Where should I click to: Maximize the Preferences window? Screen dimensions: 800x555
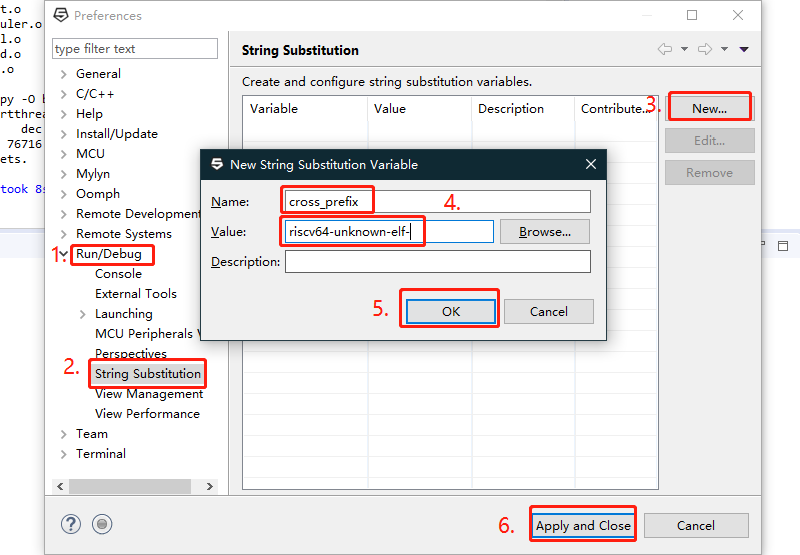click(x=692, y=15)
